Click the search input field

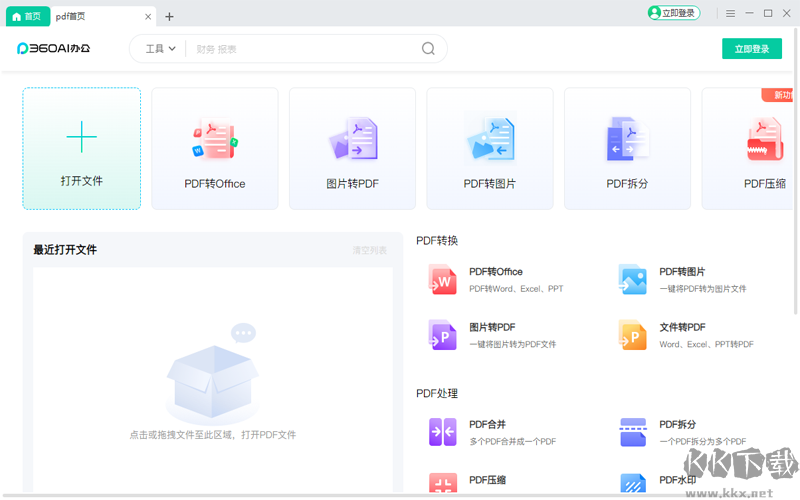click(x=300, y=49)
